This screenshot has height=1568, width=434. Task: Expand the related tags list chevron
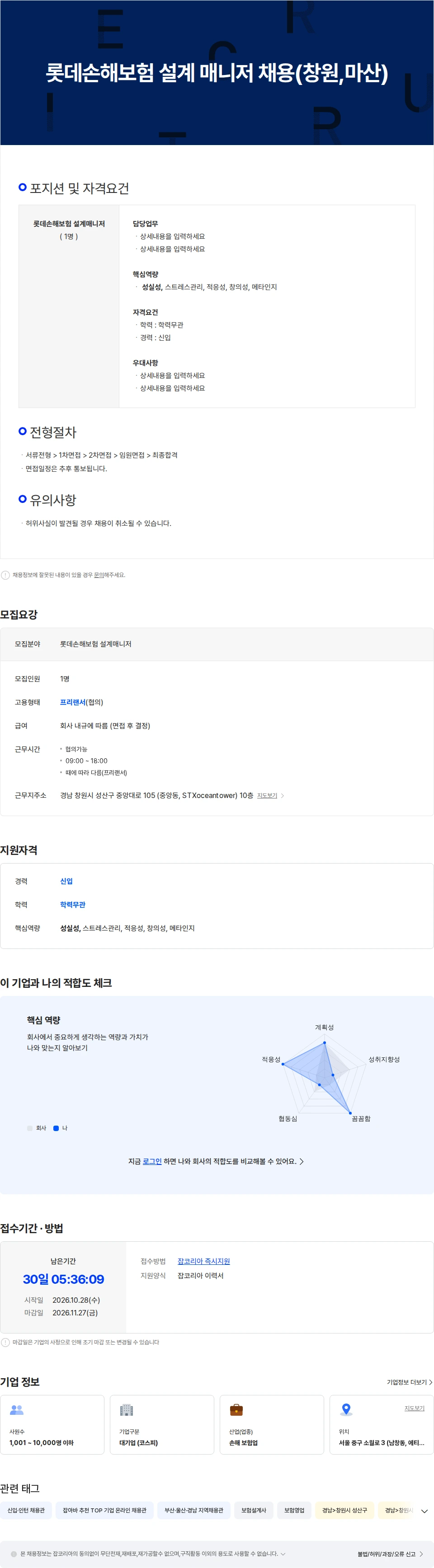pyautogui.click(x=424, y=1512)
